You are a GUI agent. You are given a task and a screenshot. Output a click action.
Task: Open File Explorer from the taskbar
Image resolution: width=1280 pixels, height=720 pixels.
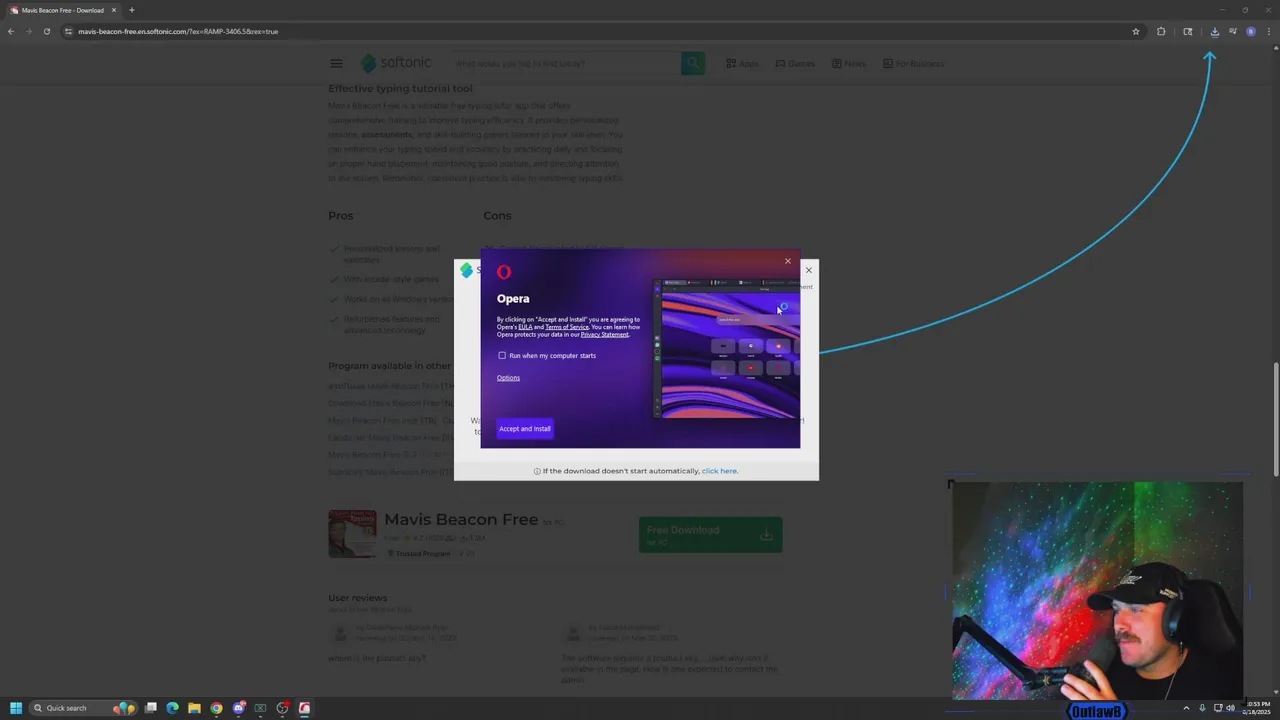tap(195, 708)
